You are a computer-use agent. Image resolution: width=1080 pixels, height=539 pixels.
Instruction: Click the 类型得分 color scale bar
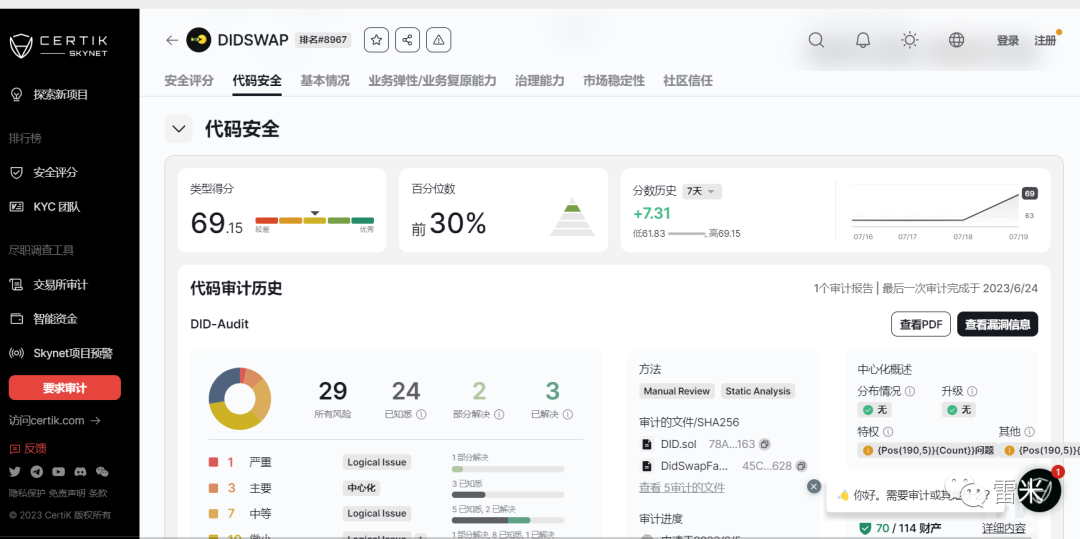coord(315,220)
